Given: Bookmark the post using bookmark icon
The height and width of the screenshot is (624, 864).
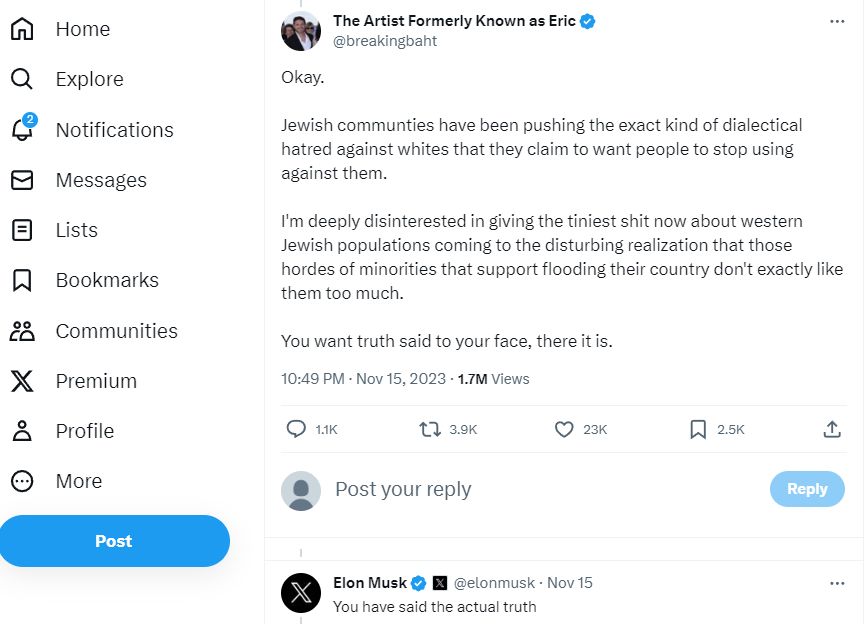Looking at the screenshot, I should tap(698, 429).
